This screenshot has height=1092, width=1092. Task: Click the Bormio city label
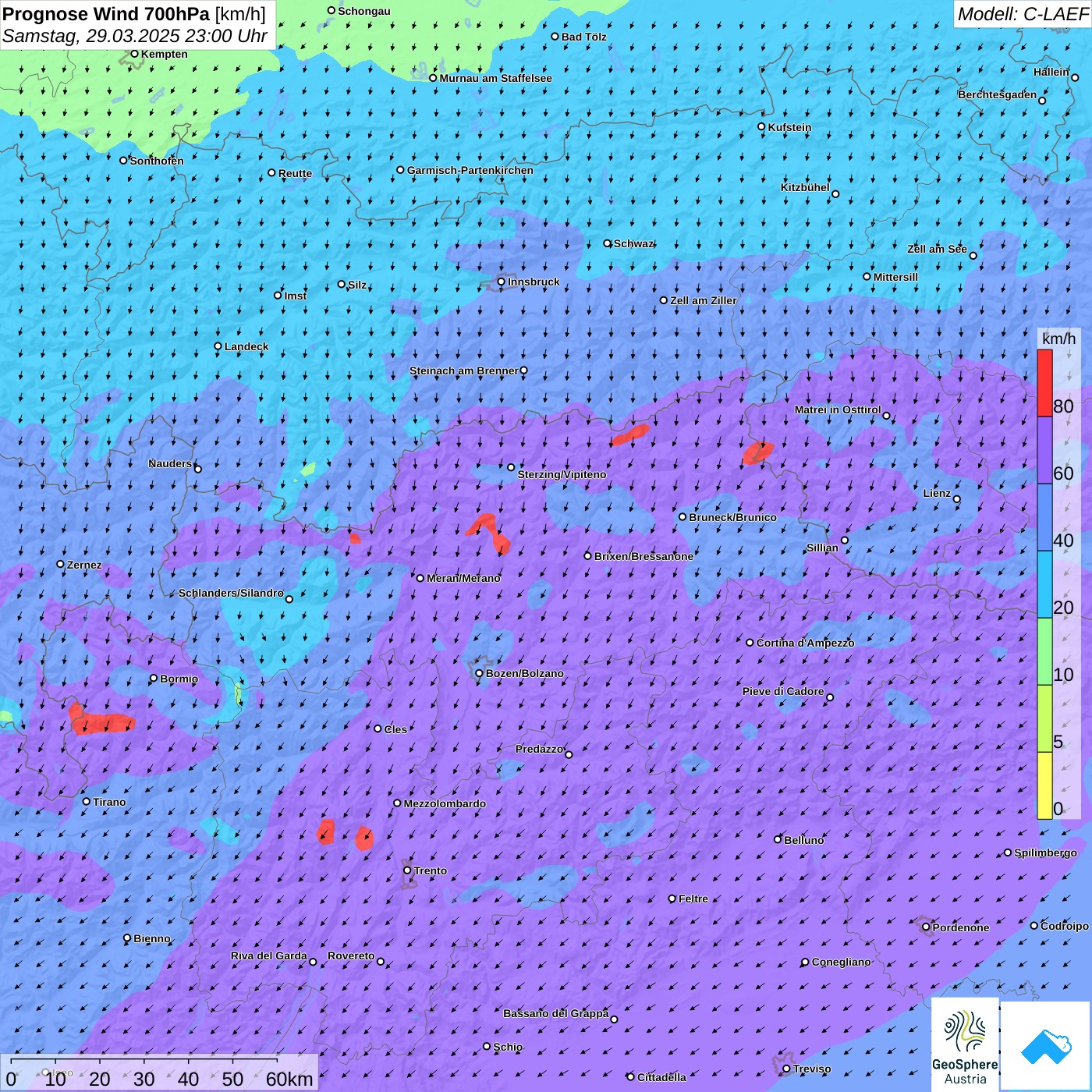point(179,679)
